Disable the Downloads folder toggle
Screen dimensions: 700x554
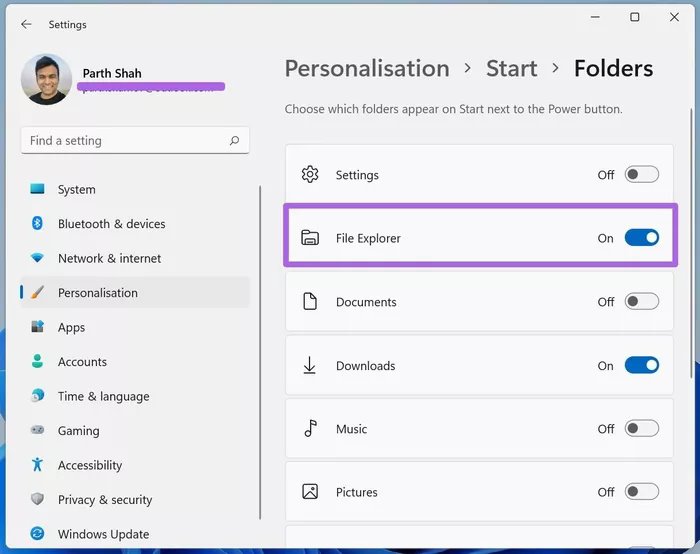coord(642,365)
